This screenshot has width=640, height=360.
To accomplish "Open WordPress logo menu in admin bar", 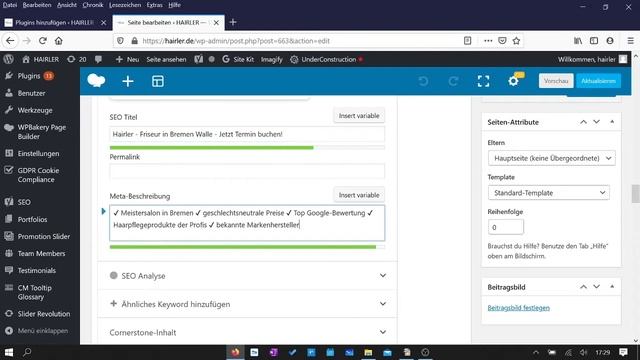I will [x=9, y=59].
